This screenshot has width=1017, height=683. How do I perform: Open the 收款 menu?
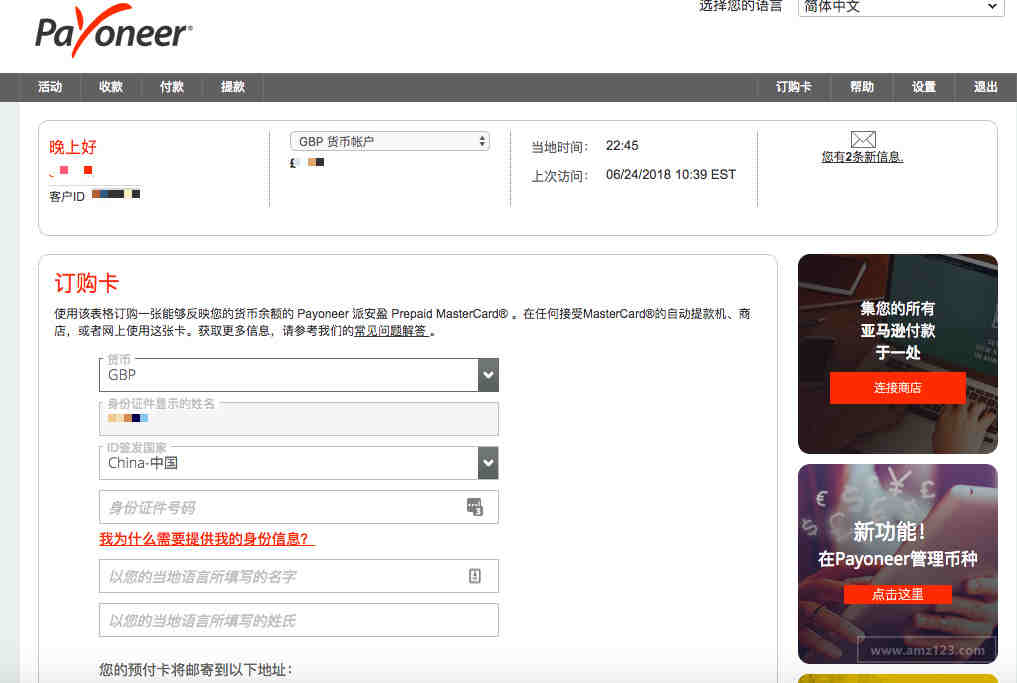point(111,87)
